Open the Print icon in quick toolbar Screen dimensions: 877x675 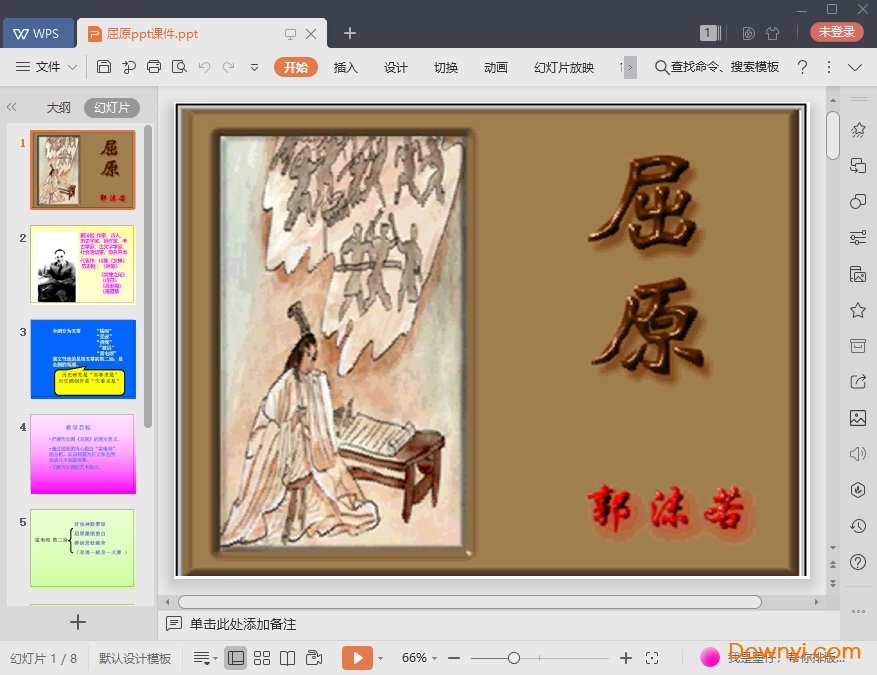pos(154,67)
